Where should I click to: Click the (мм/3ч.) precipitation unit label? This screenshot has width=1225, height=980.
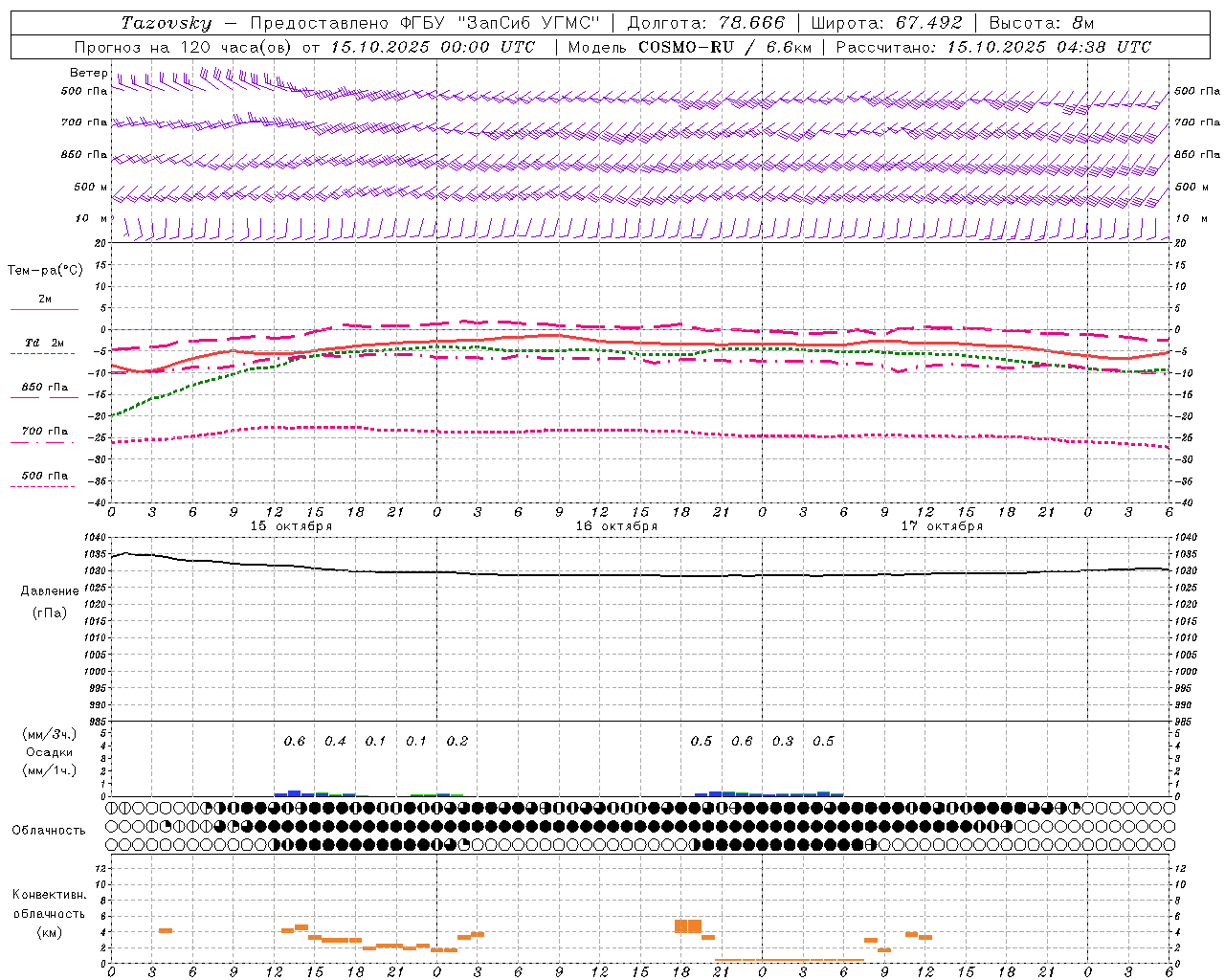[50, 734]
